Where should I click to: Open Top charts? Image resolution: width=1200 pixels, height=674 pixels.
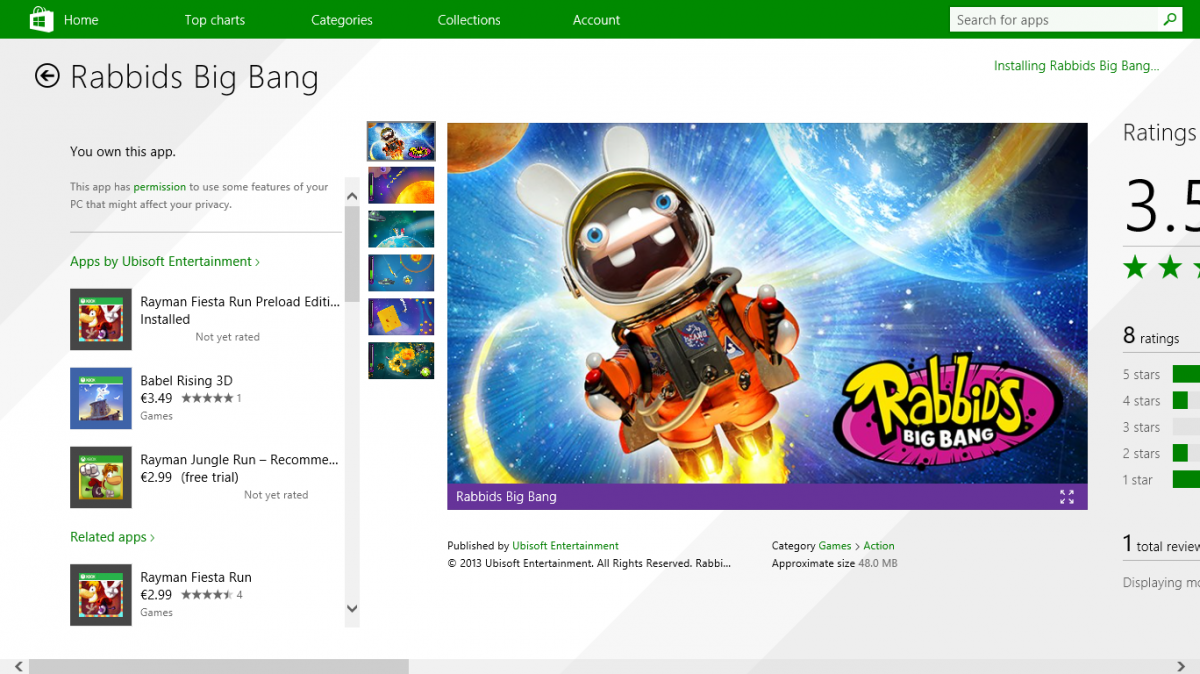[214, 20]
